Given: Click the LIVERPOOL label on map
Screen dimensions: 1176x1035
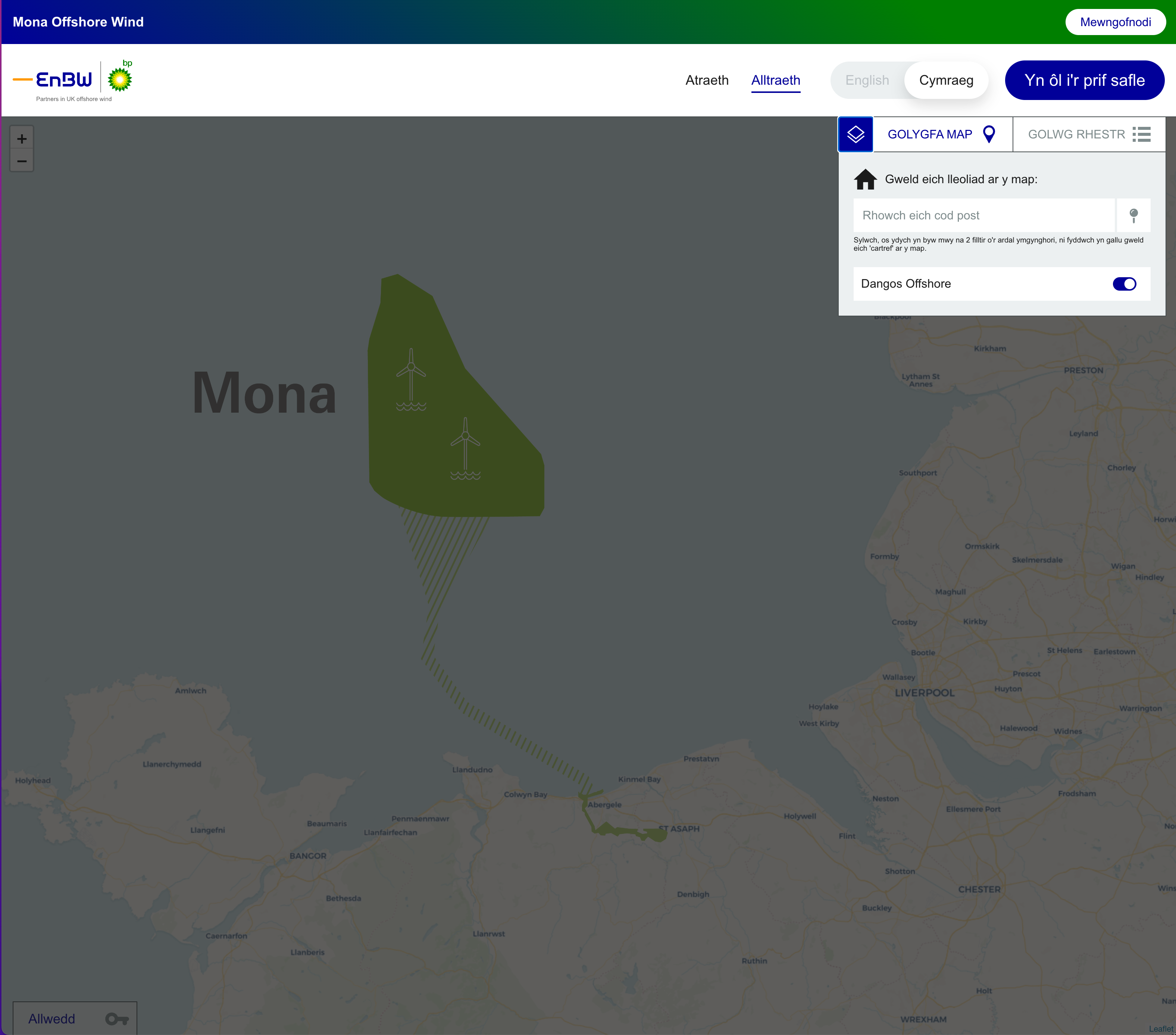Looking at the screenshot, I should (924, 693).
